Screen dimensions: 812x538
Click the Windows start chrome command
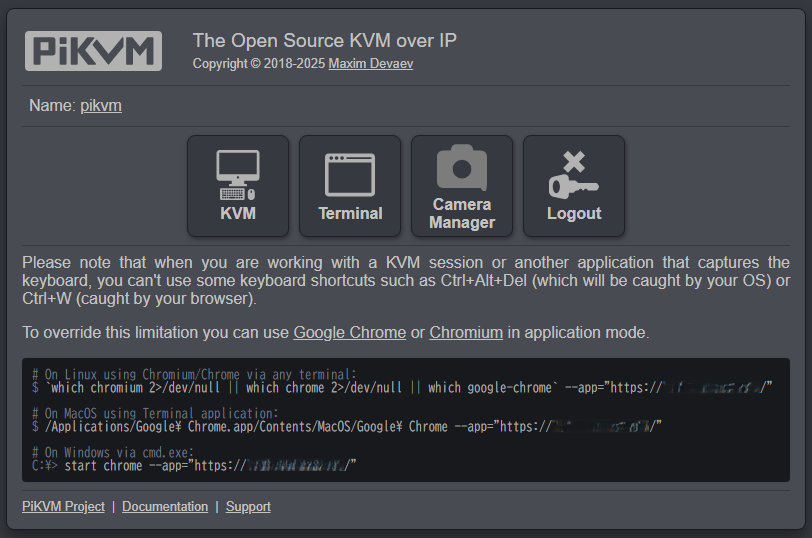194,466
